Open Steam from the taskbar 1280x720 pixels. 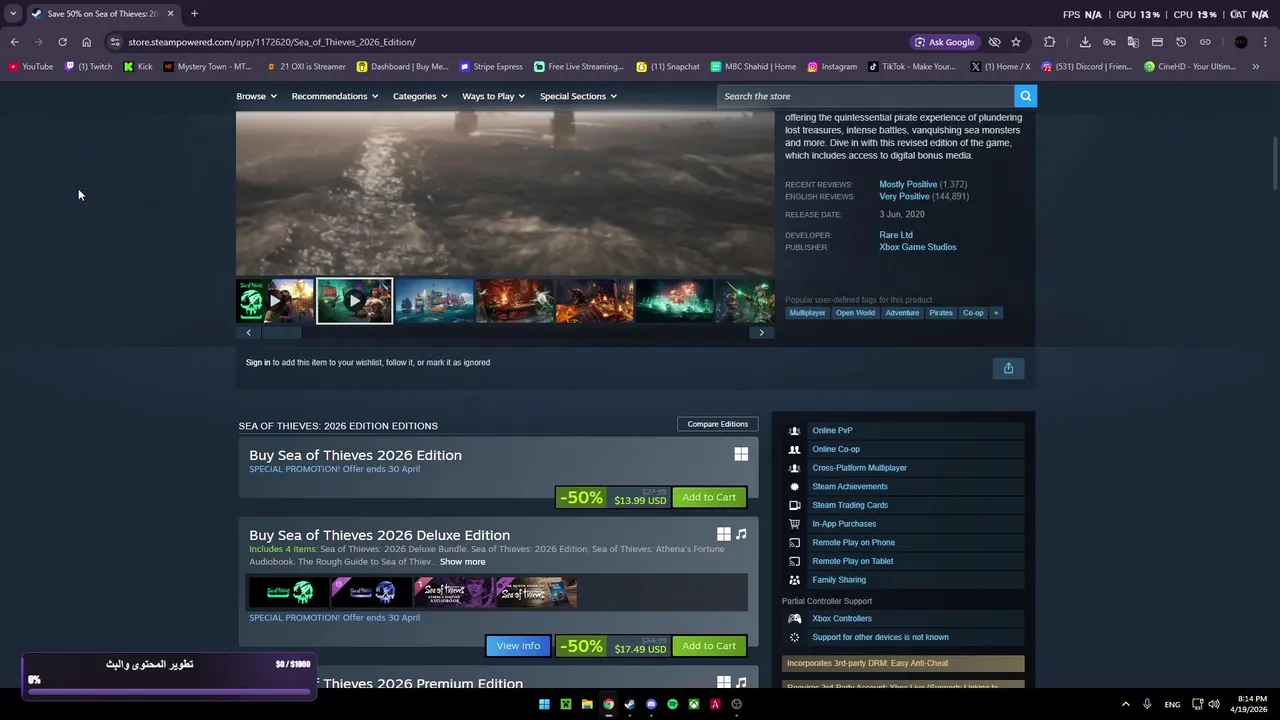point(629,704)
